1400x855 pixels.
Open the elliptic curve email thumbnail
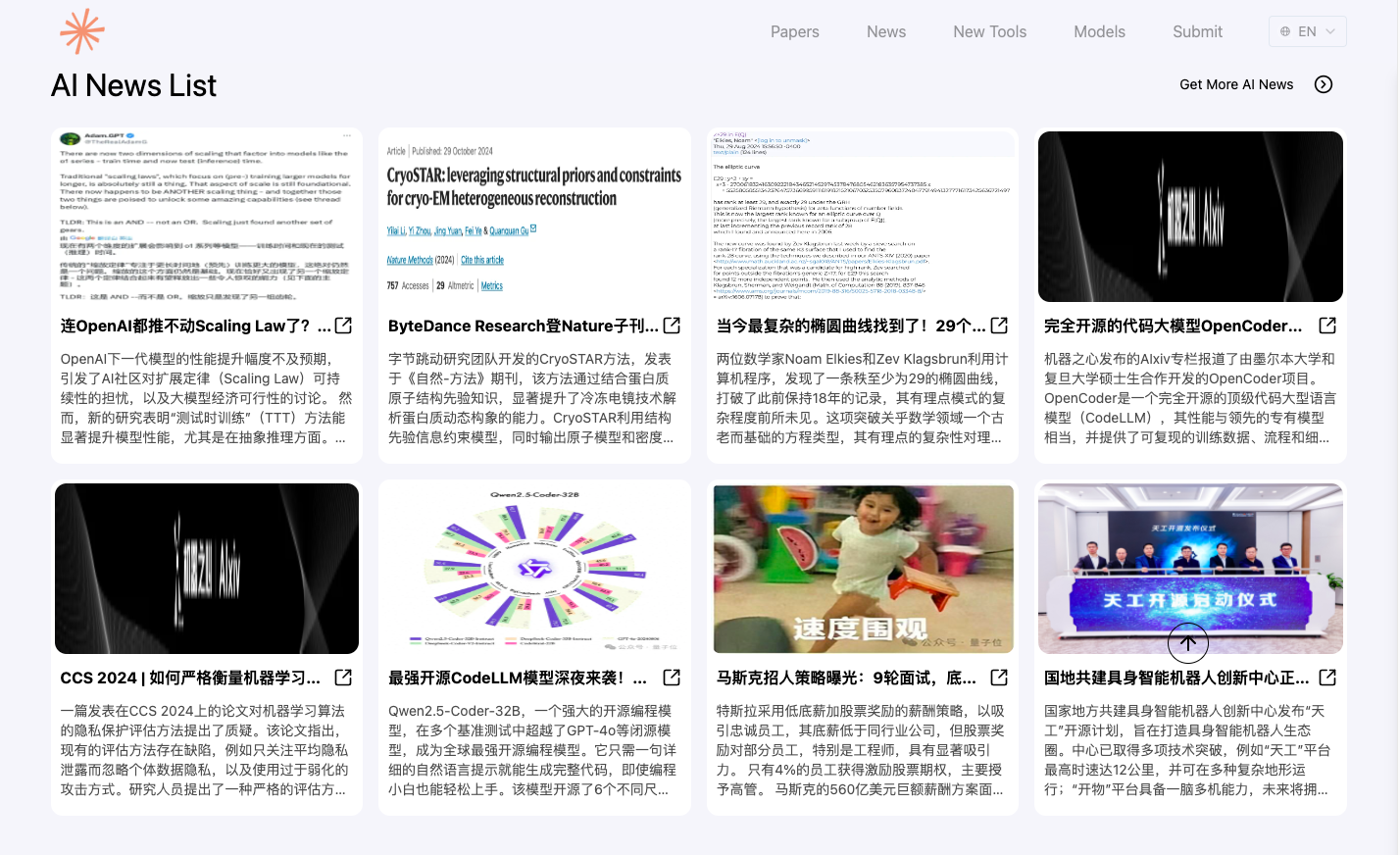863,217
